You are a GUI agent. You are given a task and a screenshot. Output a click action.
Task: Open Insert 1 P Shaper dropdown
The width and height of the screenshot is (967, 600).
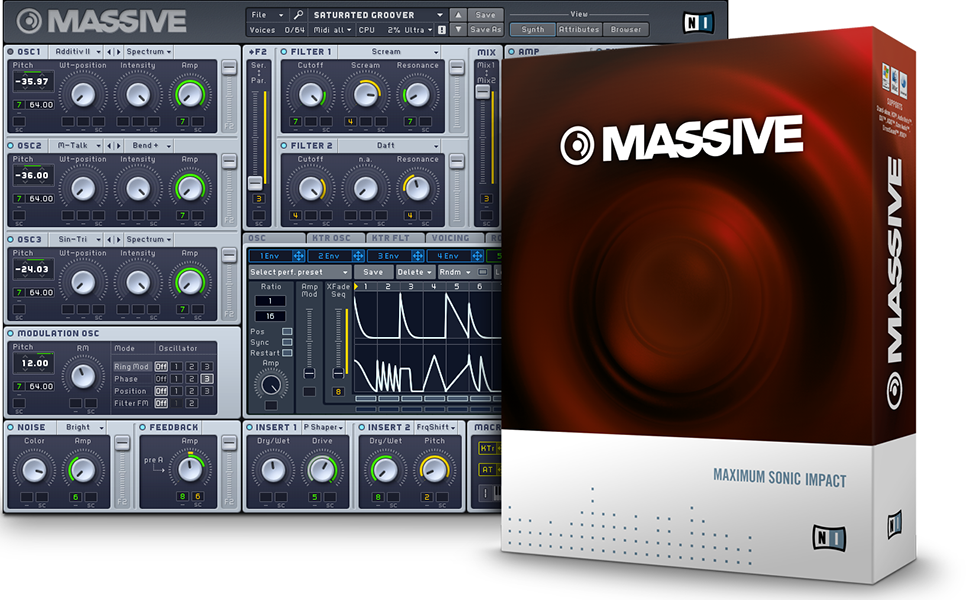point(324,427)
